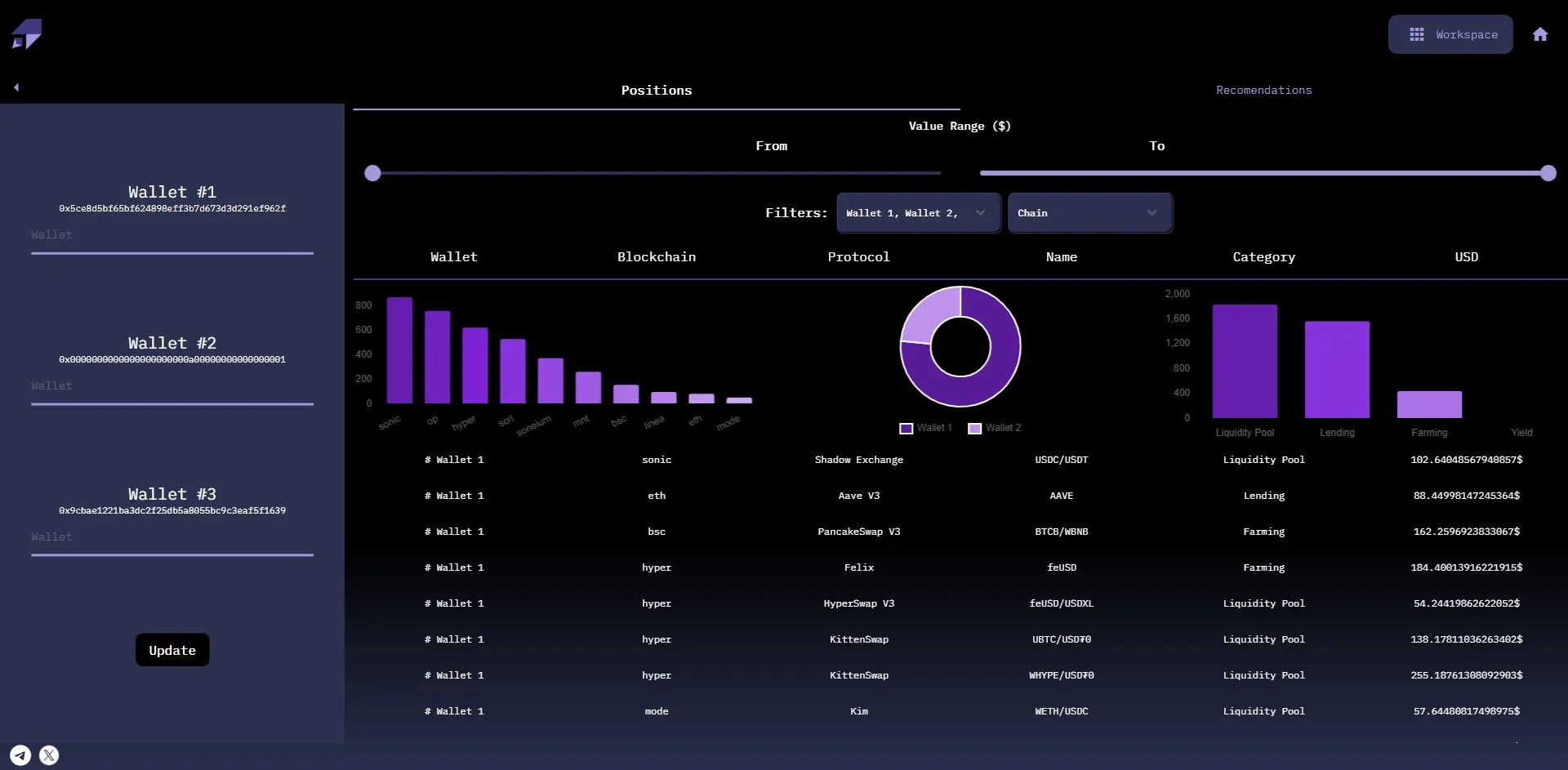Open the Telegram link at bottom-left
Screen dimensions: 1568x770
point(20,754)
